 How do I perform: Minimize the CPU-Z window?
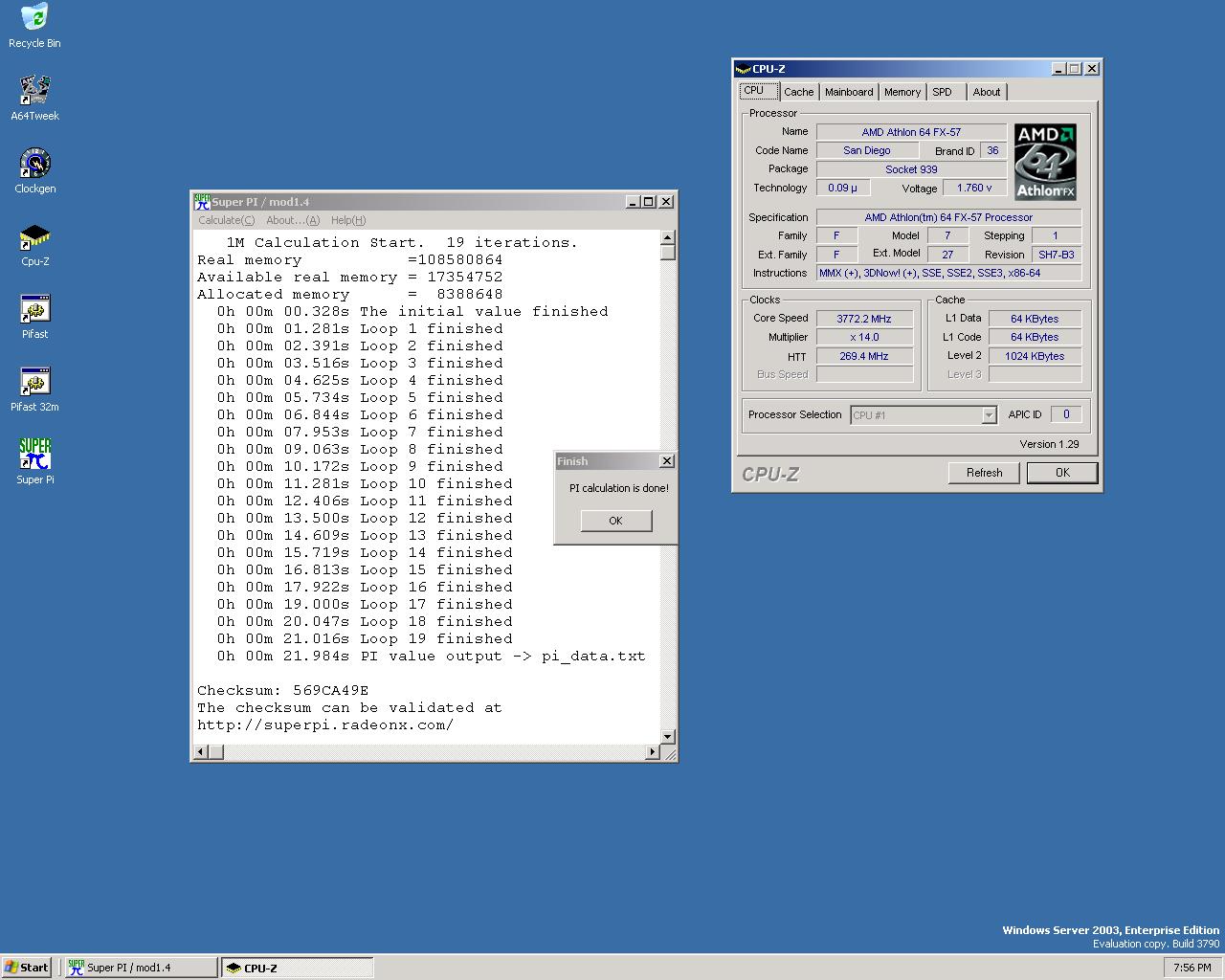coord(1058,69)
